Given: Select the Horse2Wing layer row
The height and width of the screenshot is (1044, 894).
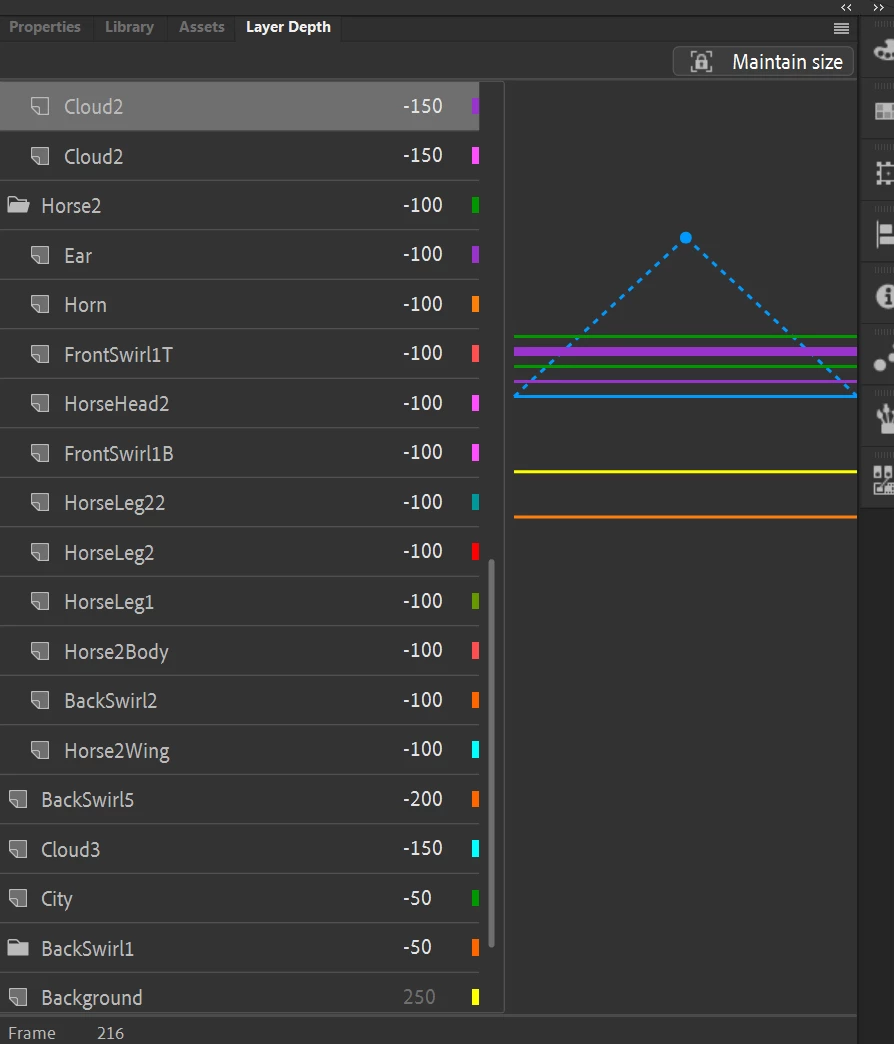Looking at the screenshot, I should 240,750.
